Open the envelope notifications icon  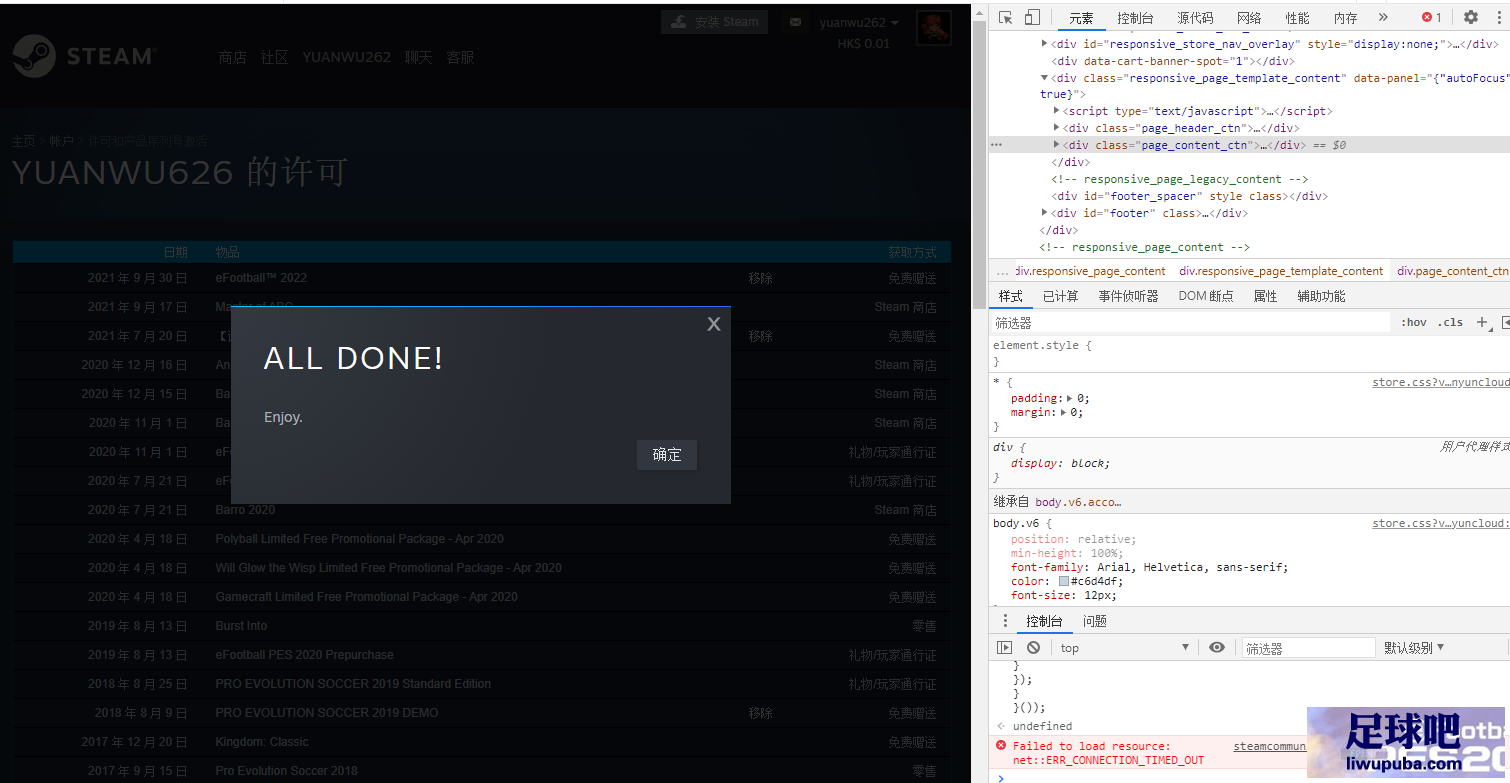tap(795, 22)
